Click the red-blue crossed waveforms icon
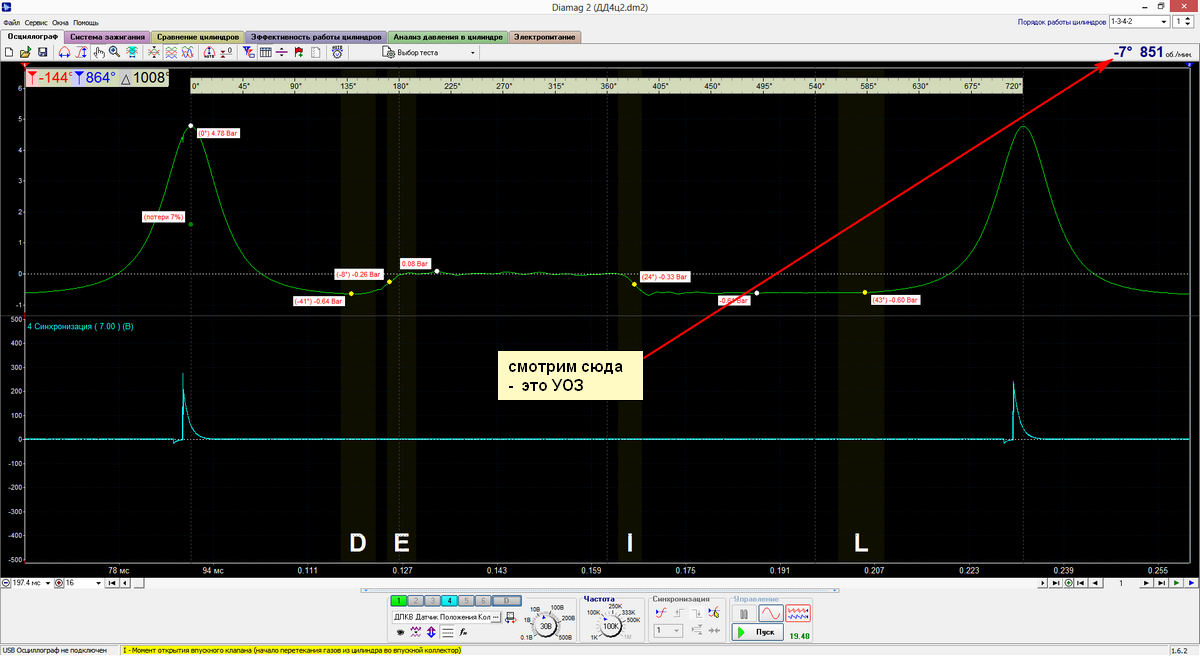1200x656 pixels. click(x=187, y=52)
